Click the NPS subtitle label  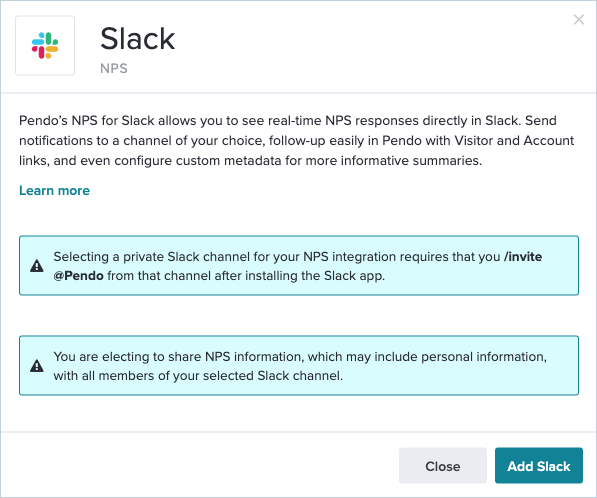(114, 69)
